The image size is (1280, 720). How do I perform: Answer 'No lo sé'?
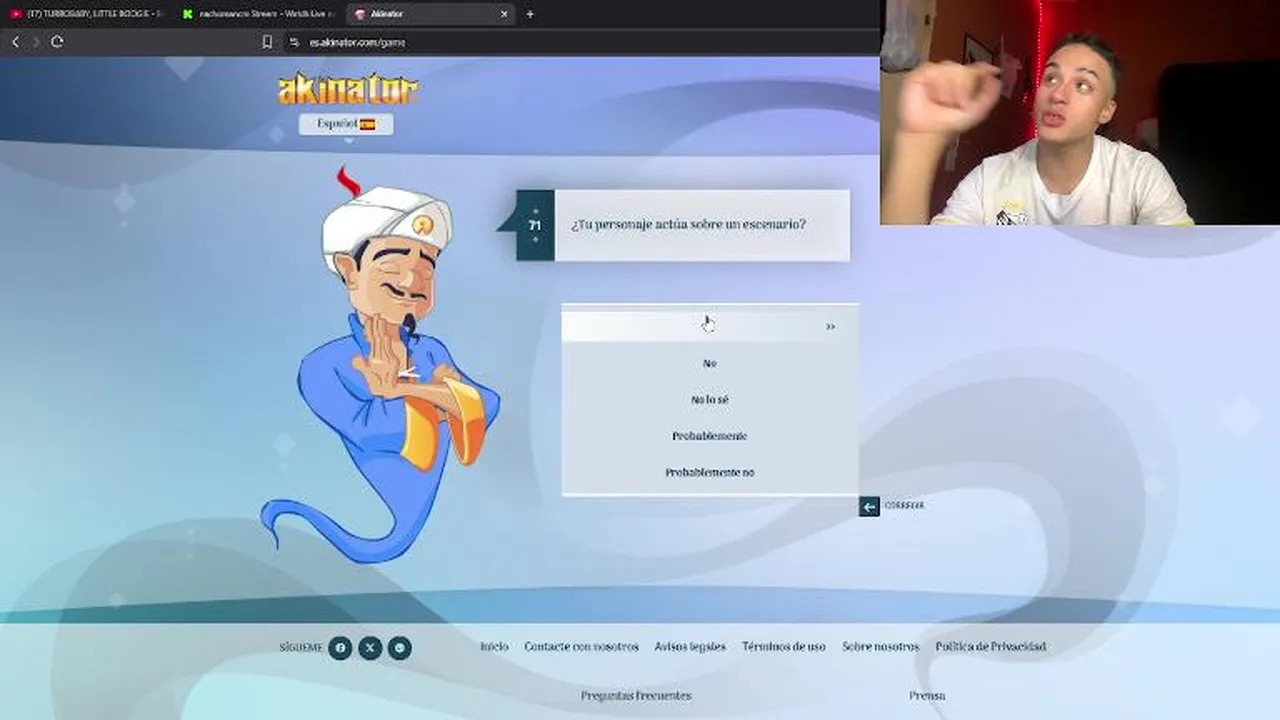pos(709,400)
